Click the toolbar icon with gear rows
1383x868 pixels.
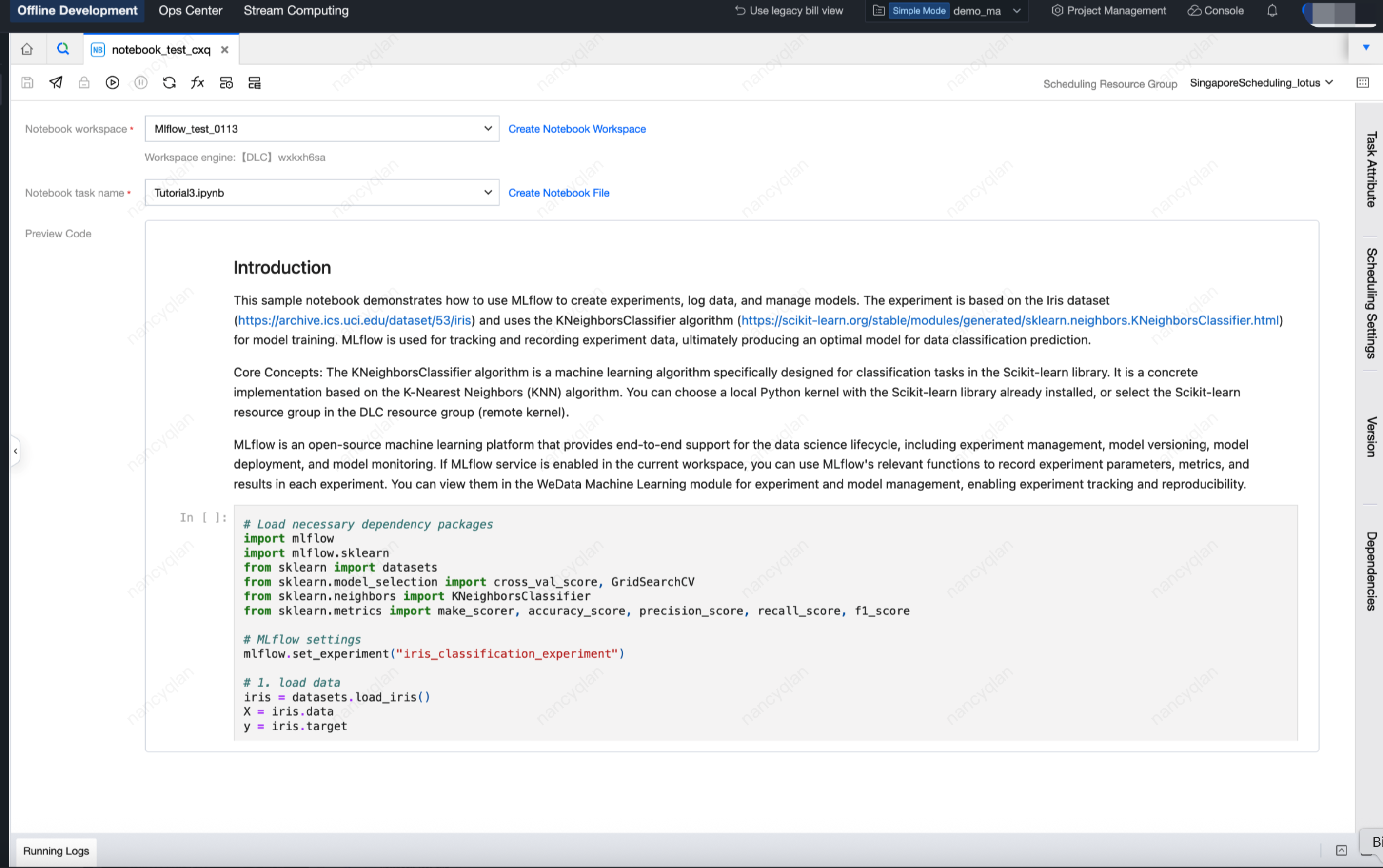click(226, 83)
